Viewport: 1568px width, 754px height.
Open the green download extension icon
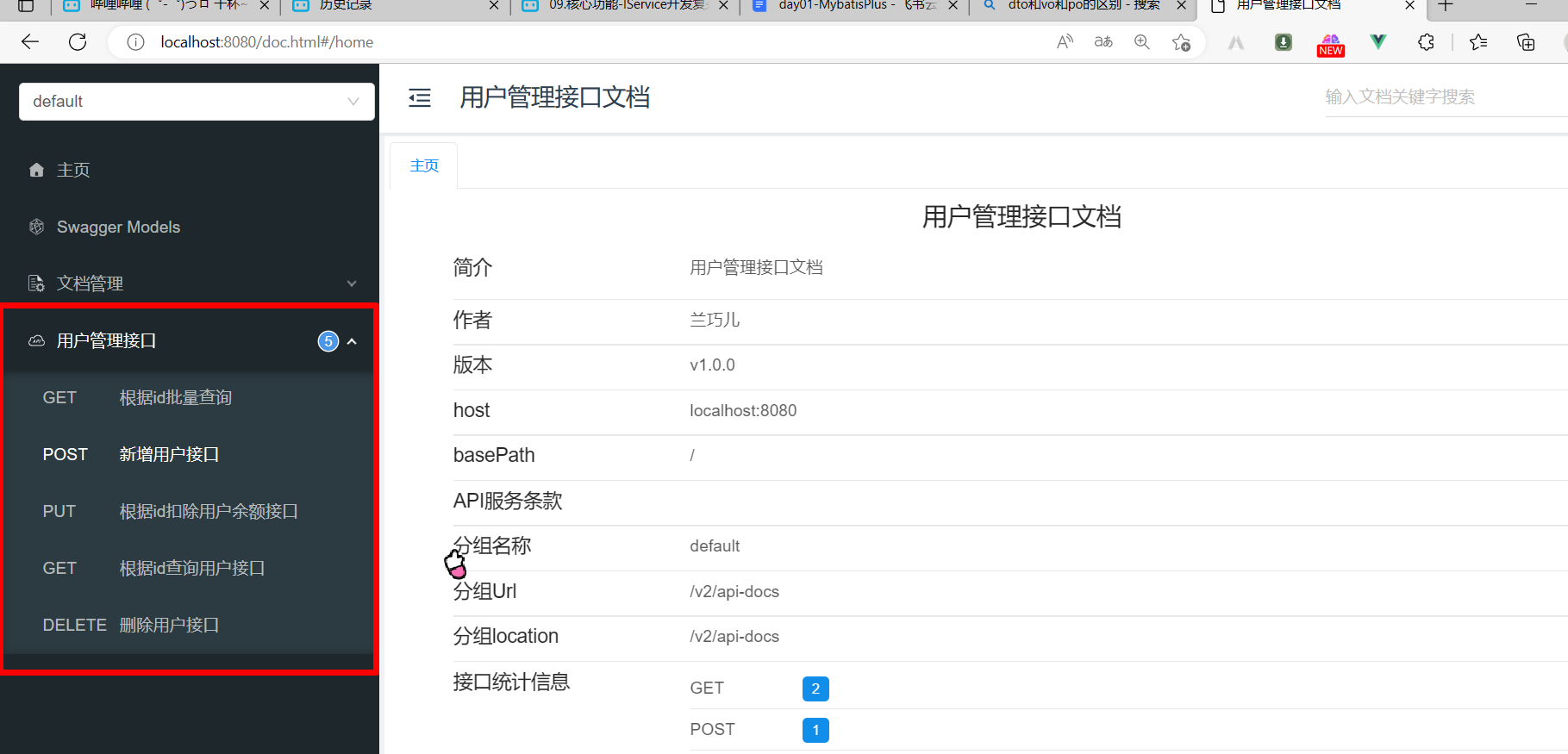[1284, 42]
